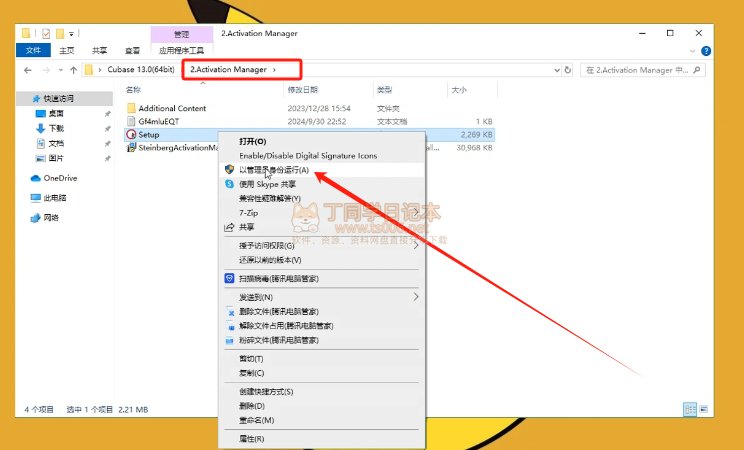The image size is (744, 450).
Task: Open OneDrive in the navigation pane
Action: (58, 178)
